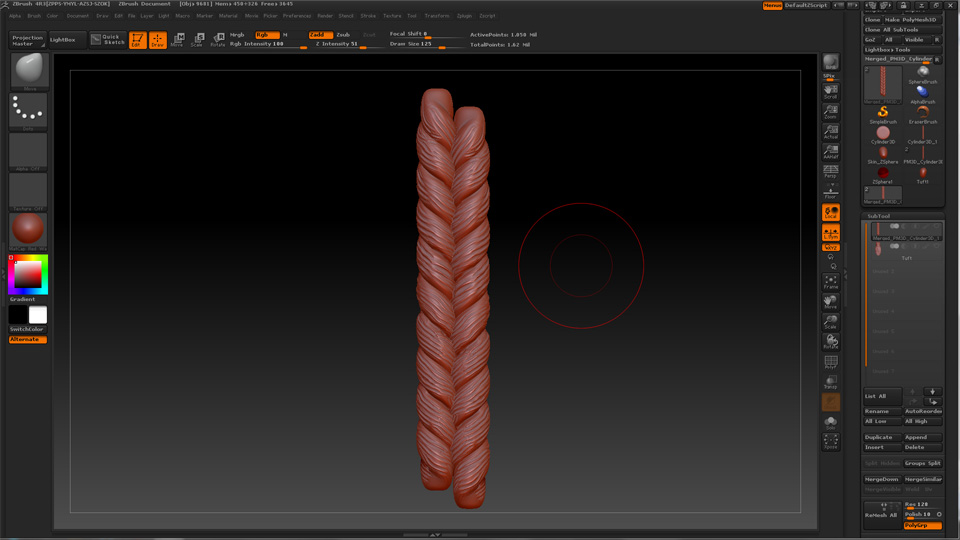Open the Tool menu
The width and height of the screenshot is (960, 540).
click(412, 16)
